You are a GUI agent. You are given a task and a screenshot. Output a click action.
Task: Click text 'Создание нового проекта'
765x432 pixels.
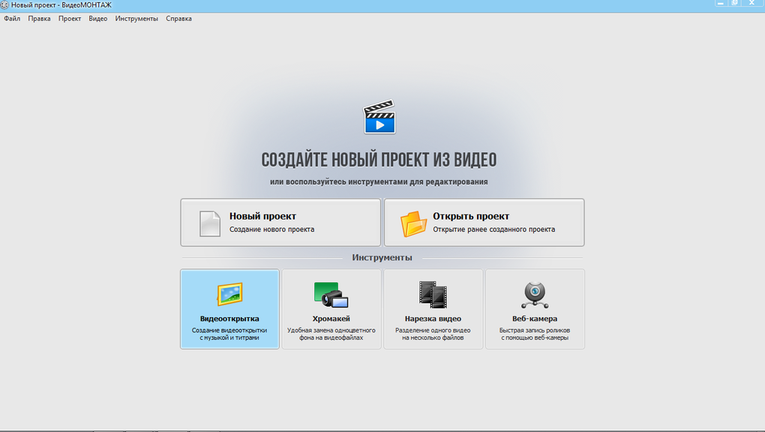272,229
